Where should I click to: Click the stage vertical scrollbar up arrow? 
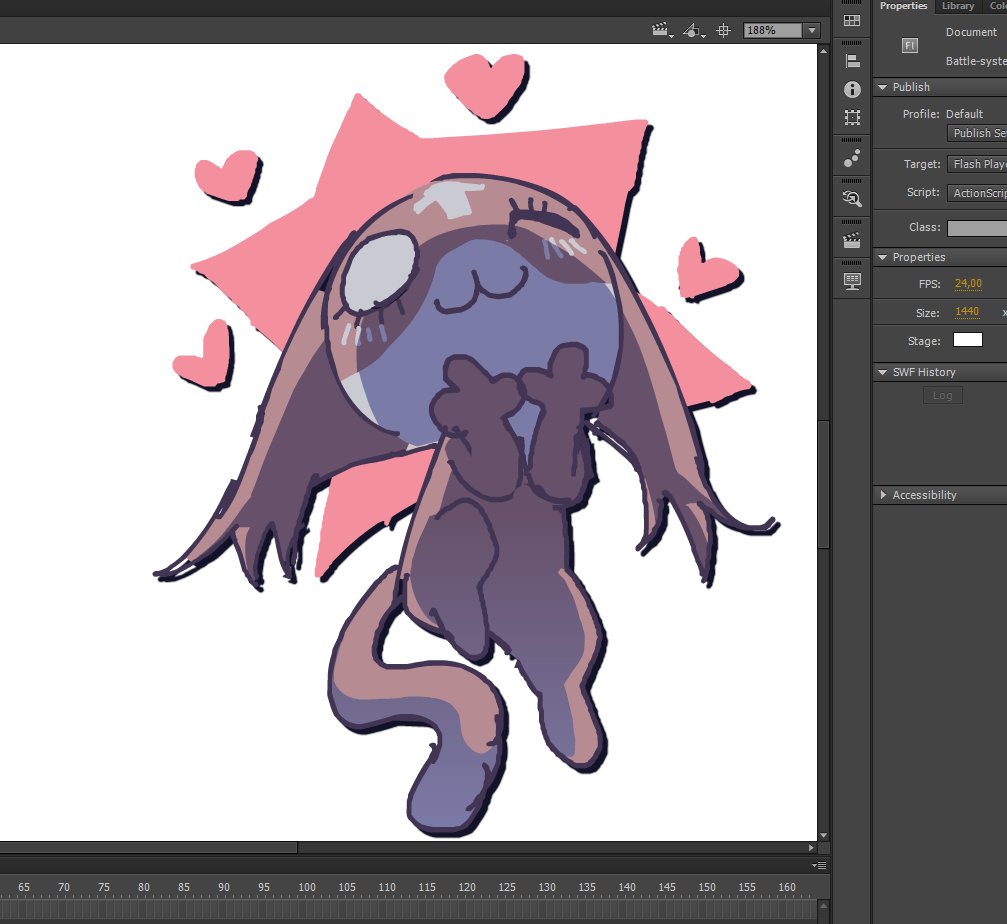[x=823, y=50]
